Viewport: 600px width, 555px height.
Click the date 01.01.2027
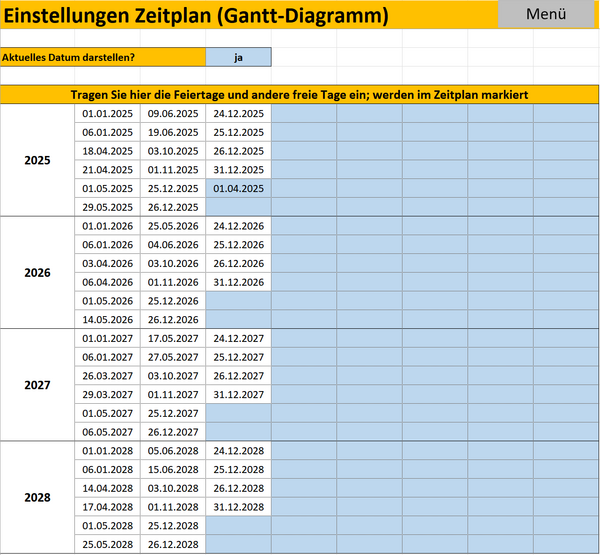[x=108, y=339]
